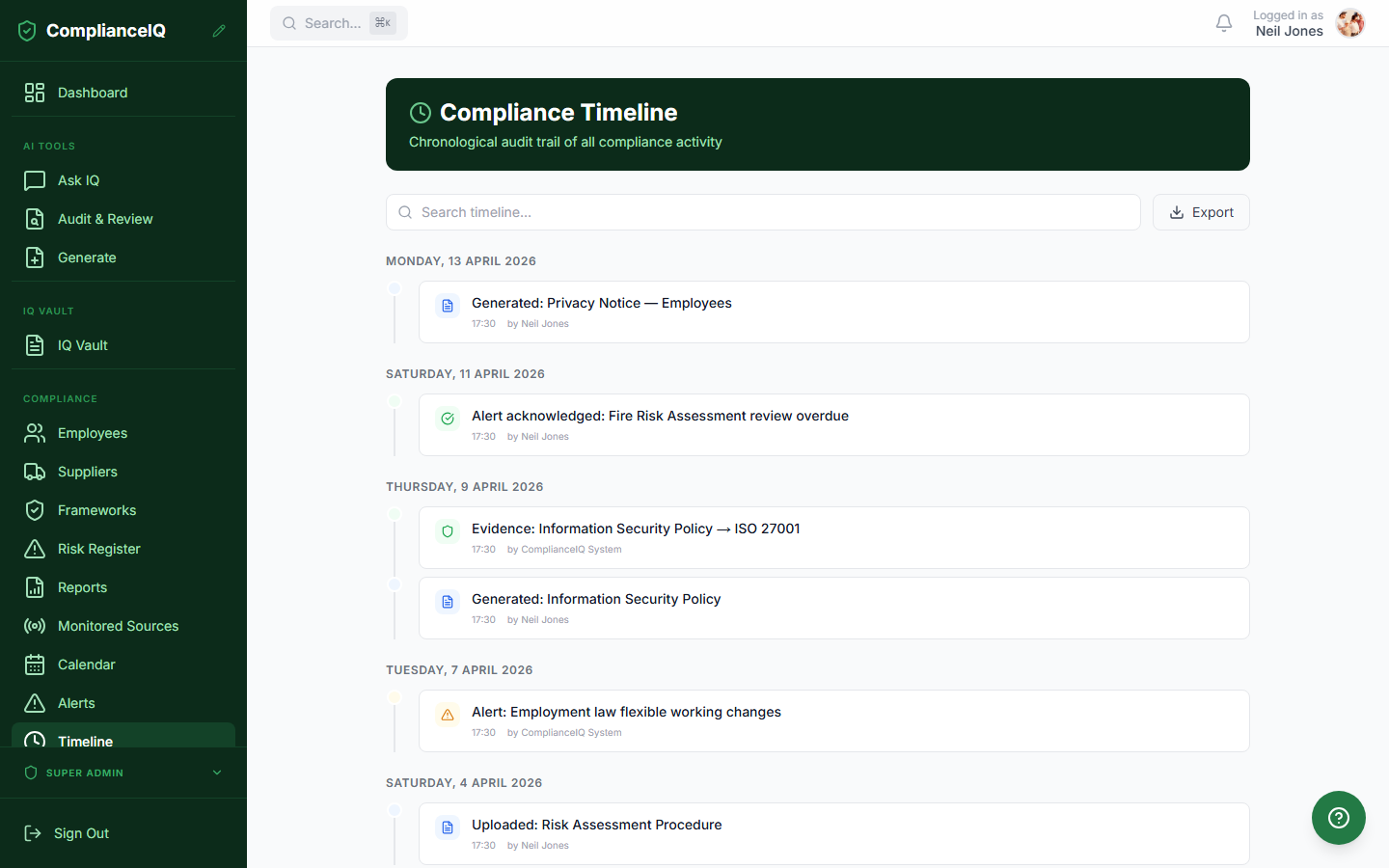Go to Frameworks in the sidebar
The image size is (1389, 868).
(x=96, y=510)
